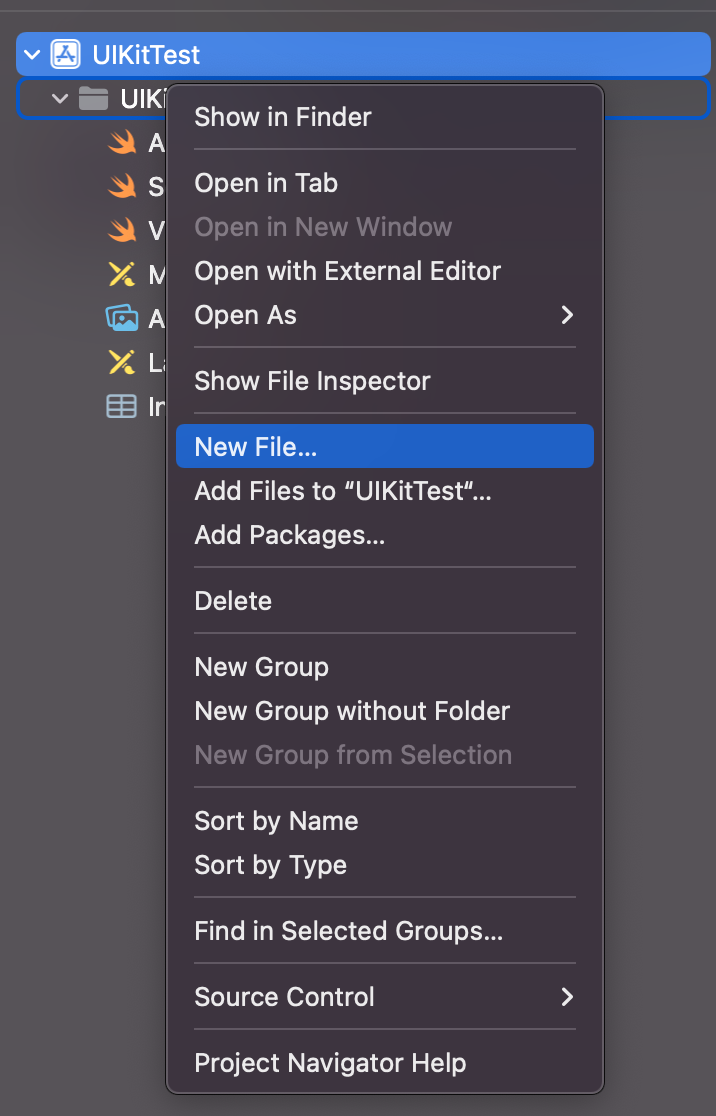The image size is (716, 1116).
Task: Select the UIKitTest project row label
Action: (146, 55)
